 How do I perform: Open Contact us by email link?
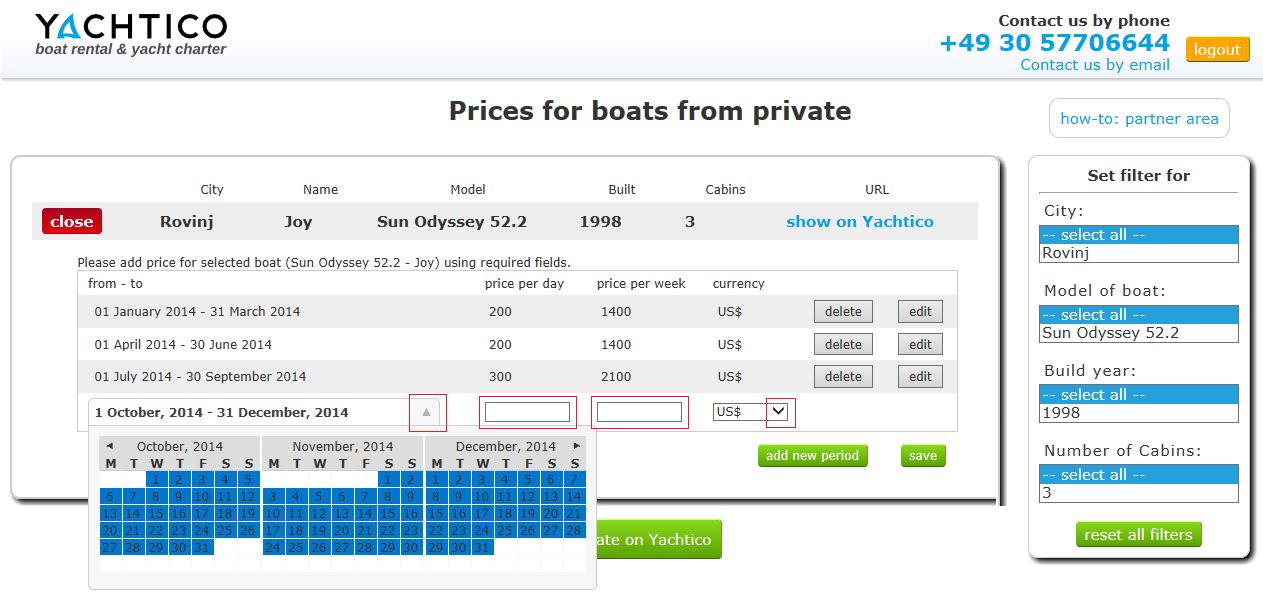pos(1094,65)
